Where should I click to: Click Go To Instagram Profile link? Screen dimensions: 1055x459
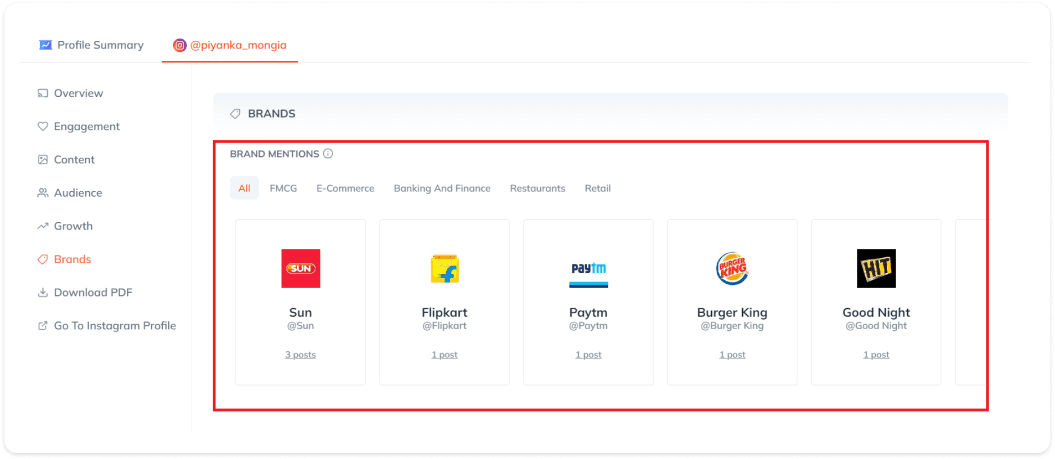click(x=114, y=325)
